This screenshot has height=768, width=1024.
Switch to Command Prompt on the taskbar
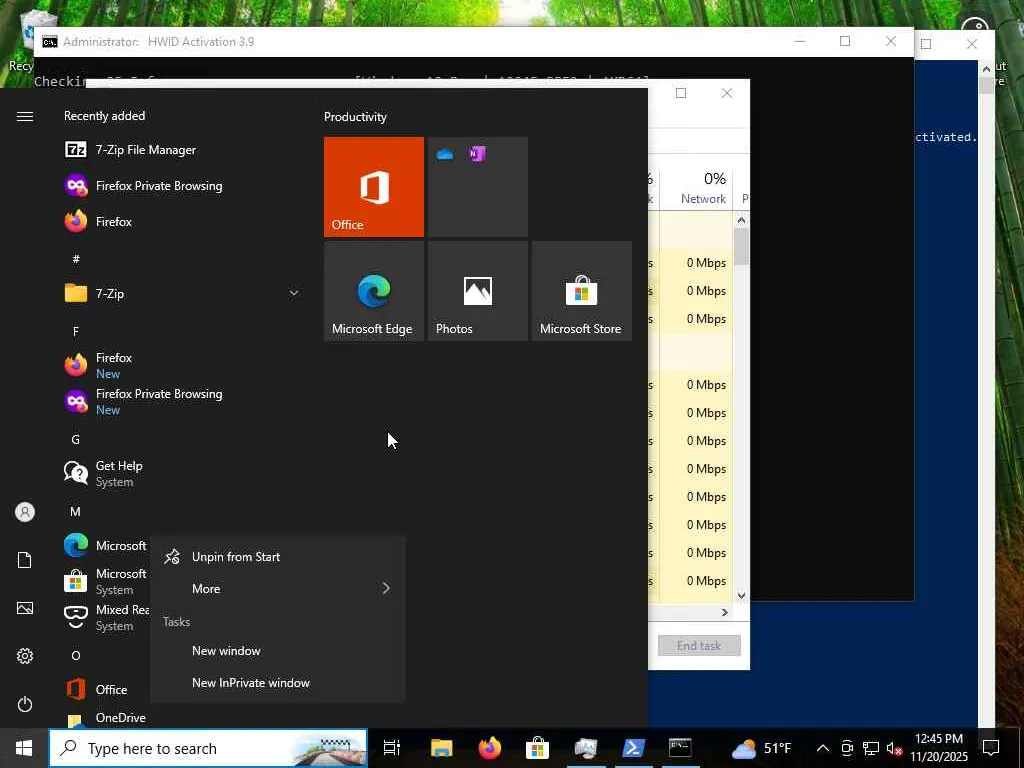point(680,748)
